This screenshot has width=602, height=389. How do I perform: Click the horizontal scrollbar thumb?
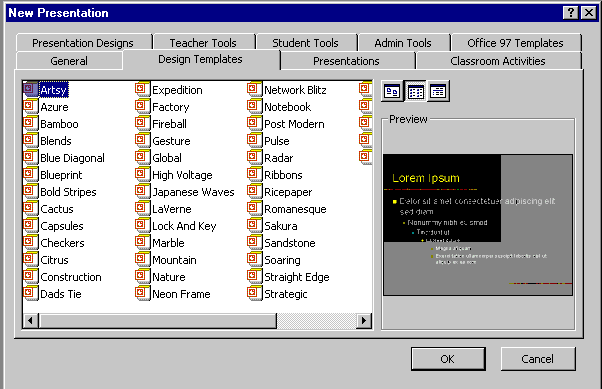coord(158,321)
